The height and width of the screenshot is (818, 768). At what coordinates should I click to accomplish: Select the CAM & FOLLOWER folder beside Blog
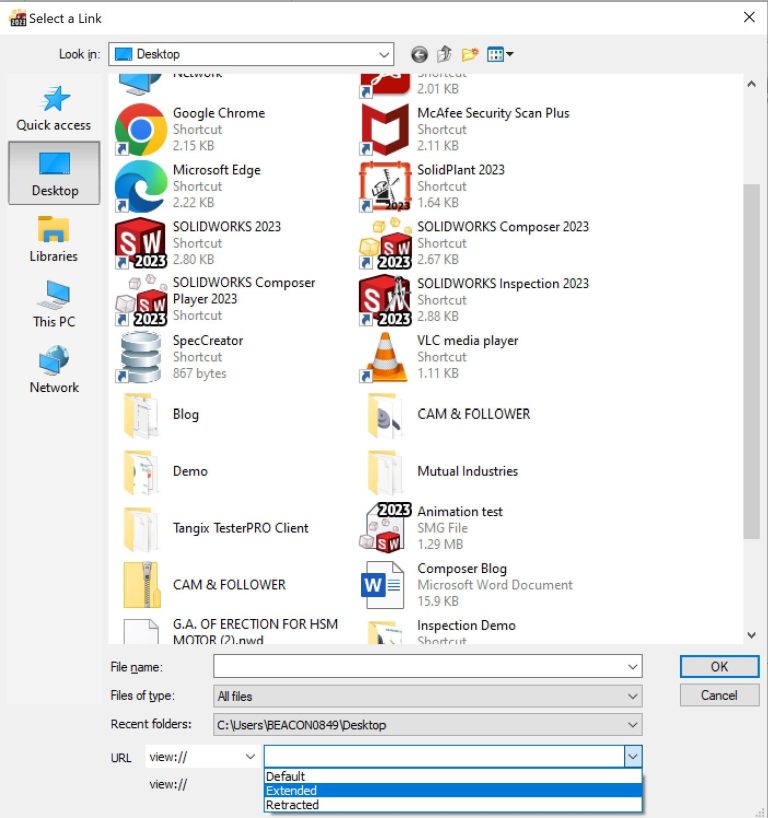point(448,415)
